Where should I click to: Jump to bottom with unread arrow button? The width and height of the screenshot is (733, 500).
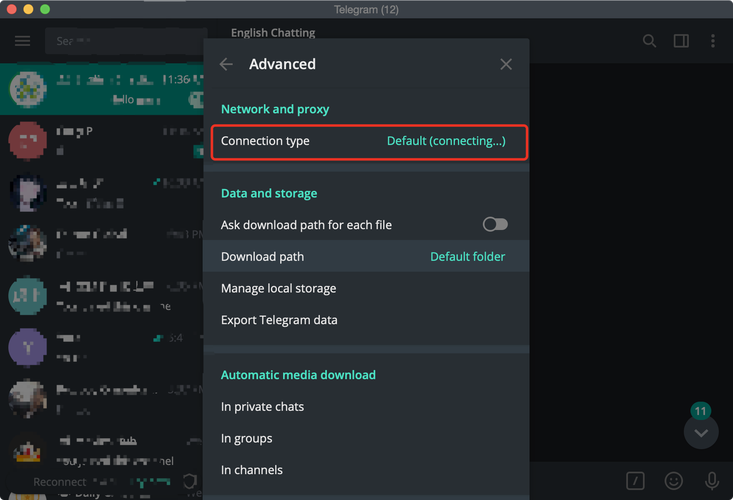pos(701,432)
